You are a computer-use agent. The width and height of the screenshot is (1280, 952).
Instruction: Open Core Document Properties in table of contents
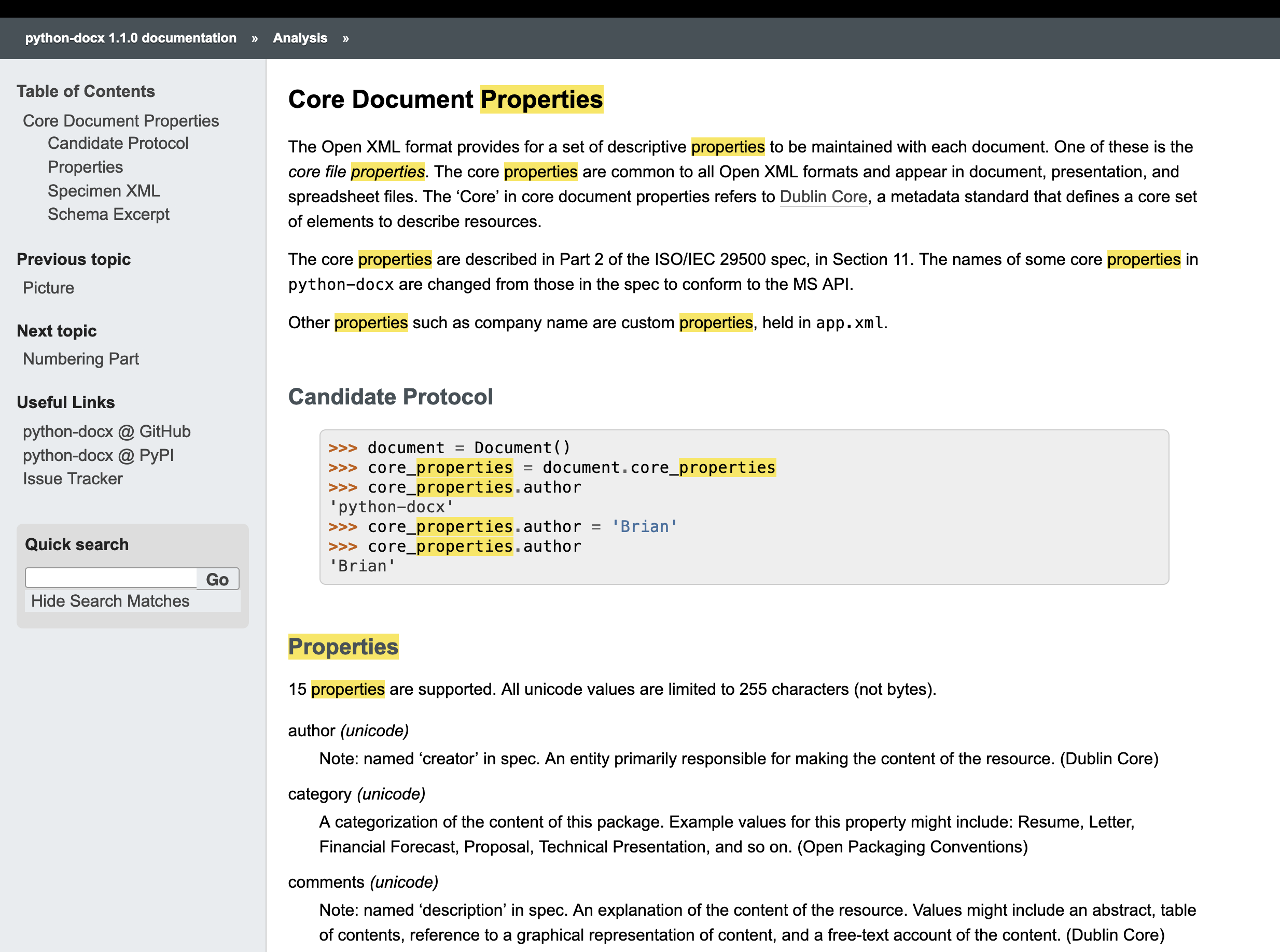coord(120,121)
